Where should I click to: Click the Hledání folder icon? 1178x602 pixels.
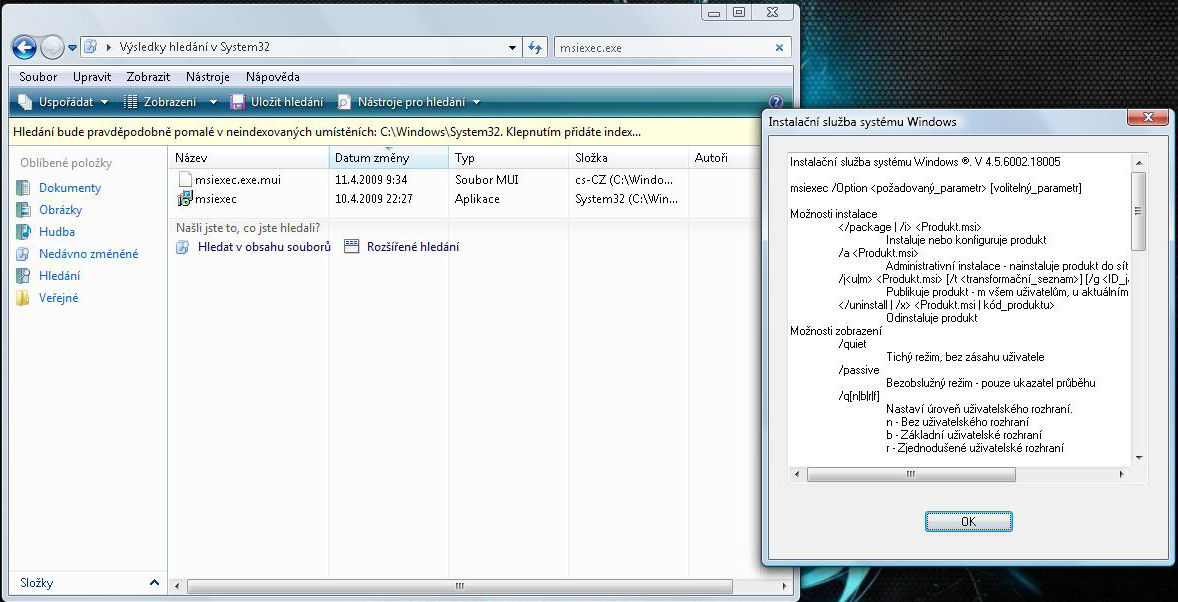[x=23, y=276]
